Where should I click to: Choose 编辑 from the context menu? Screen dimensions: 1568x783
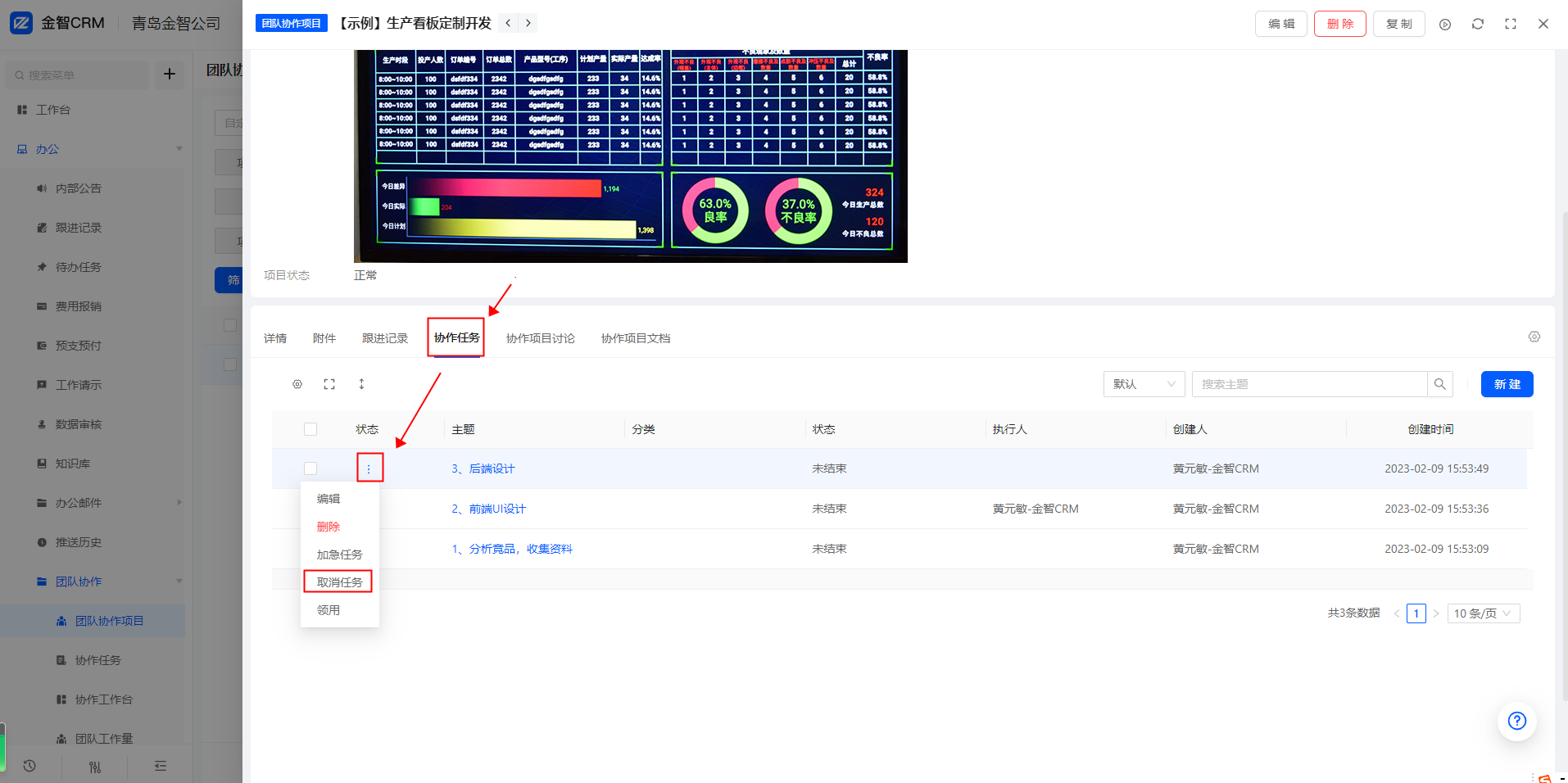340,499
